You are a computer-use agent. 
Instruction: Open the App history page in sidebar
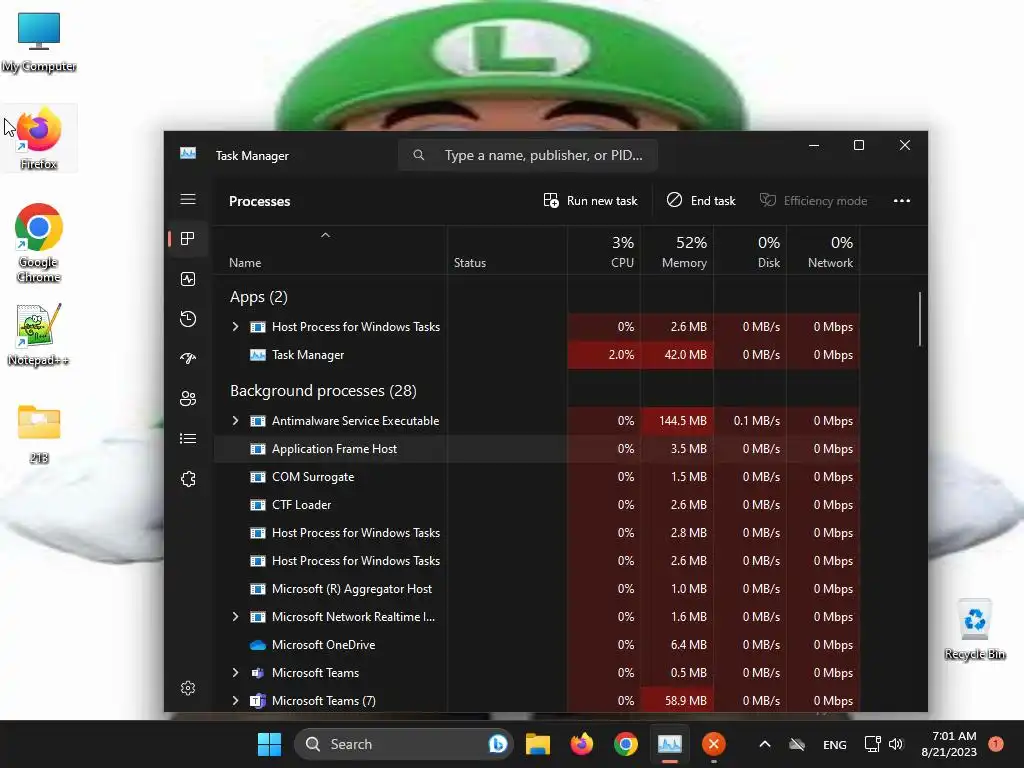point(188,319)
